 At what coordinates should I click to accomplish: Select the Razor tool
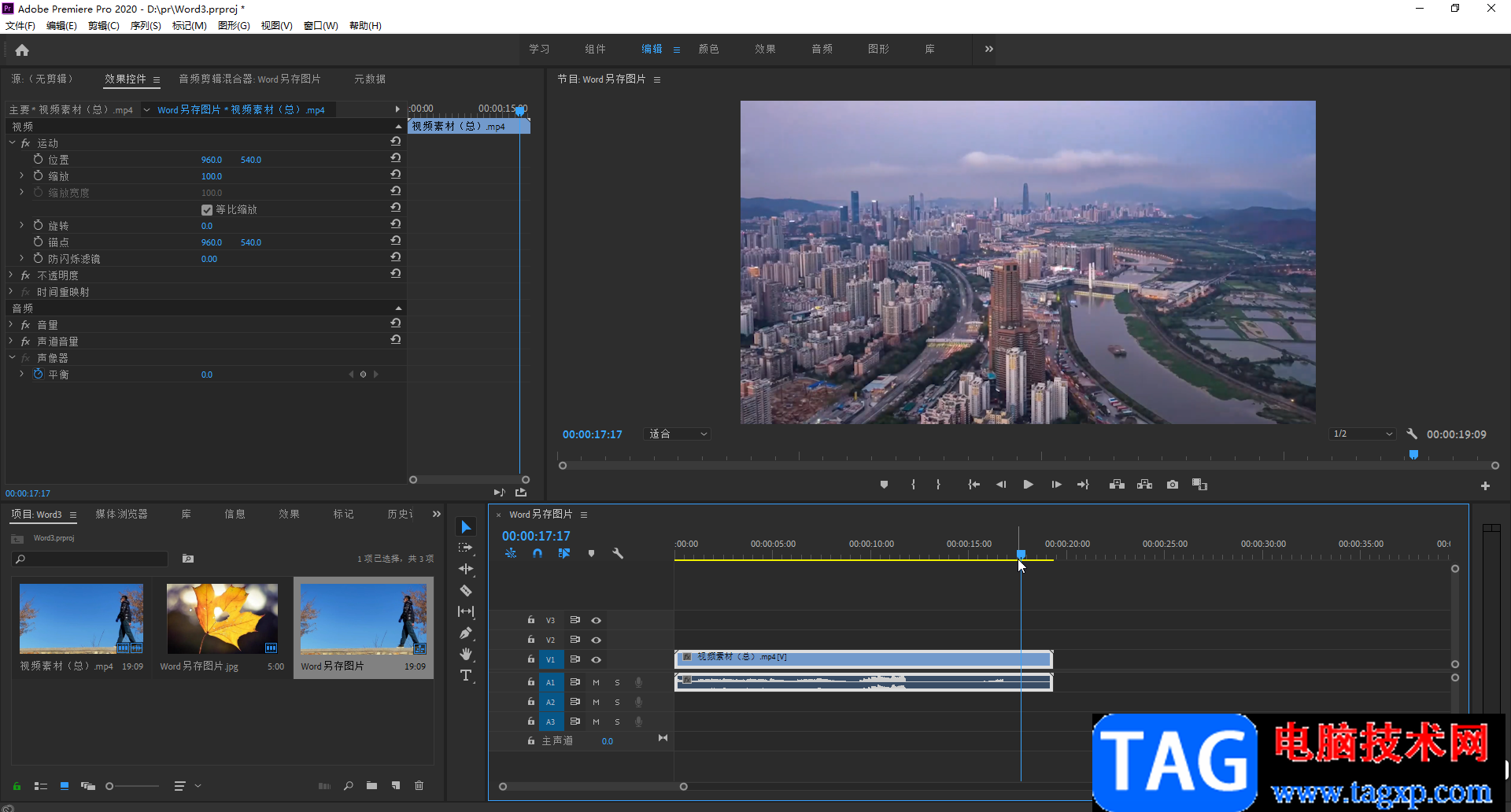pyautogui.click(x=466, y=590)
